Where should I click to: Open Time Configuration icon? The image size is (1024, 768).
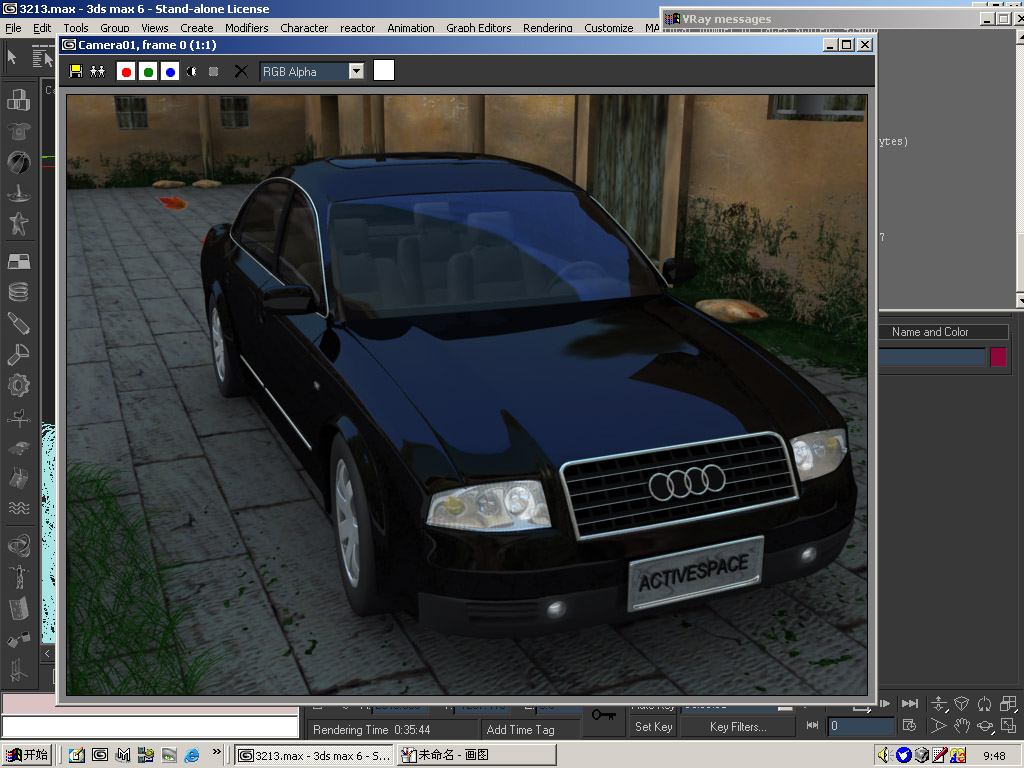(908, 725)
